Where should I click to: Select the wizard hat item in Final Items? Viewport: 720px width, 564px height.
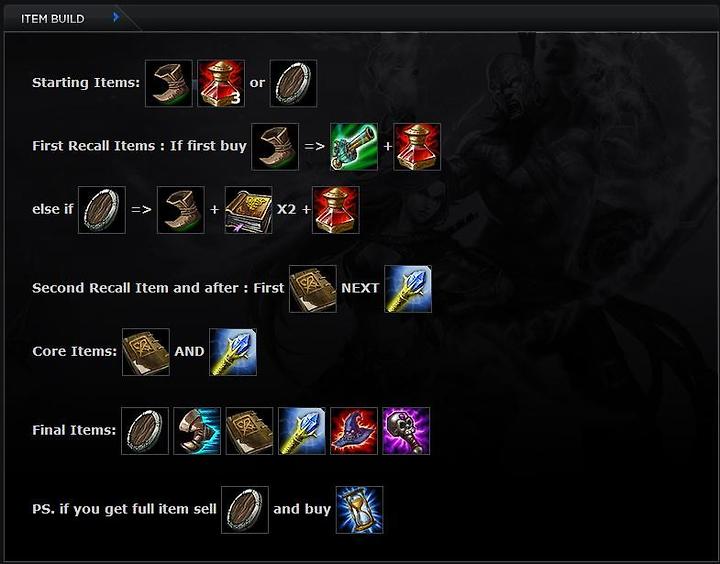[x=354, y=431]
